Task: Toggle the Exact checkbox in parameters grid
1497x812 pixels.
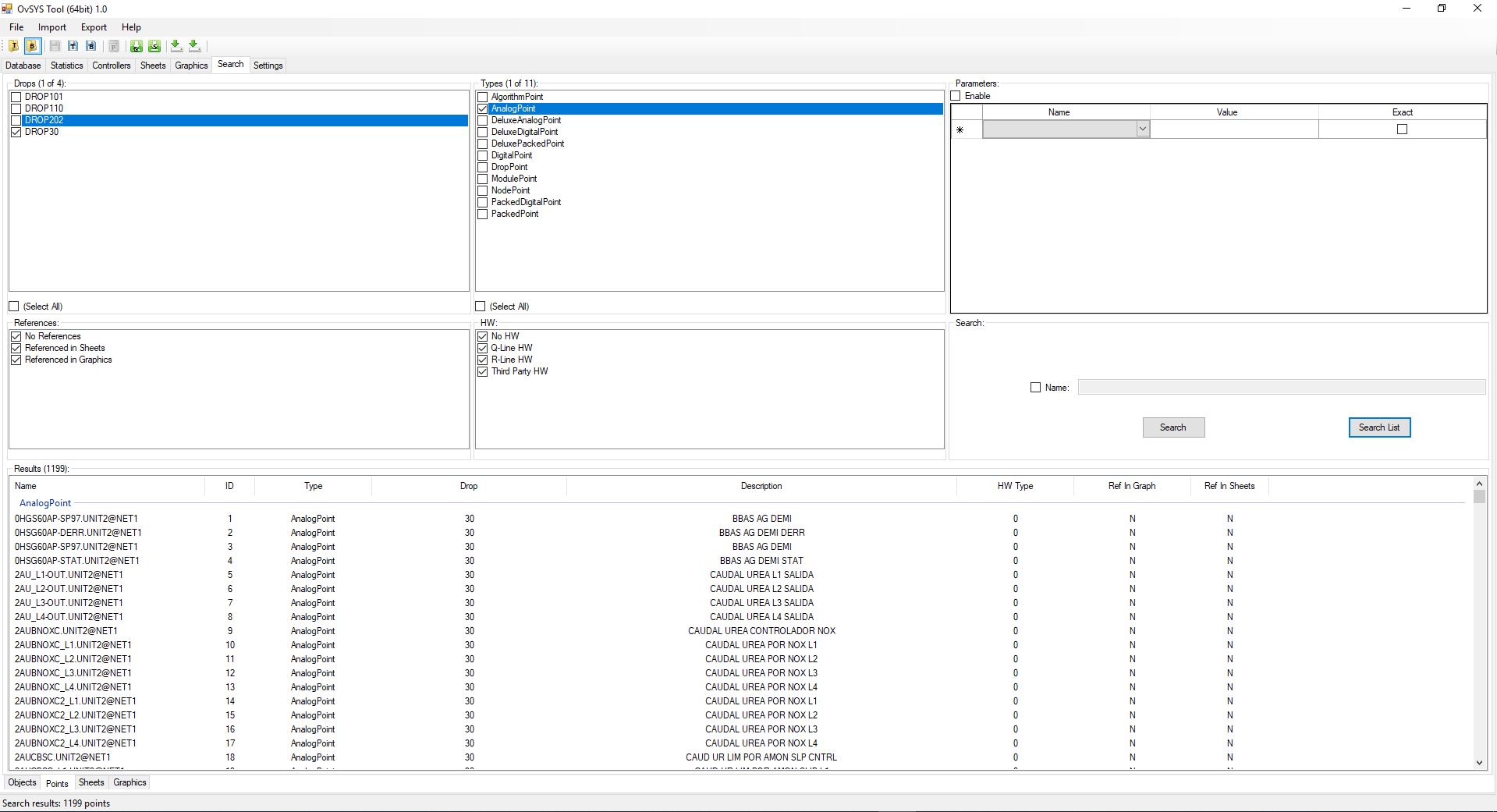Action: 1402,129
